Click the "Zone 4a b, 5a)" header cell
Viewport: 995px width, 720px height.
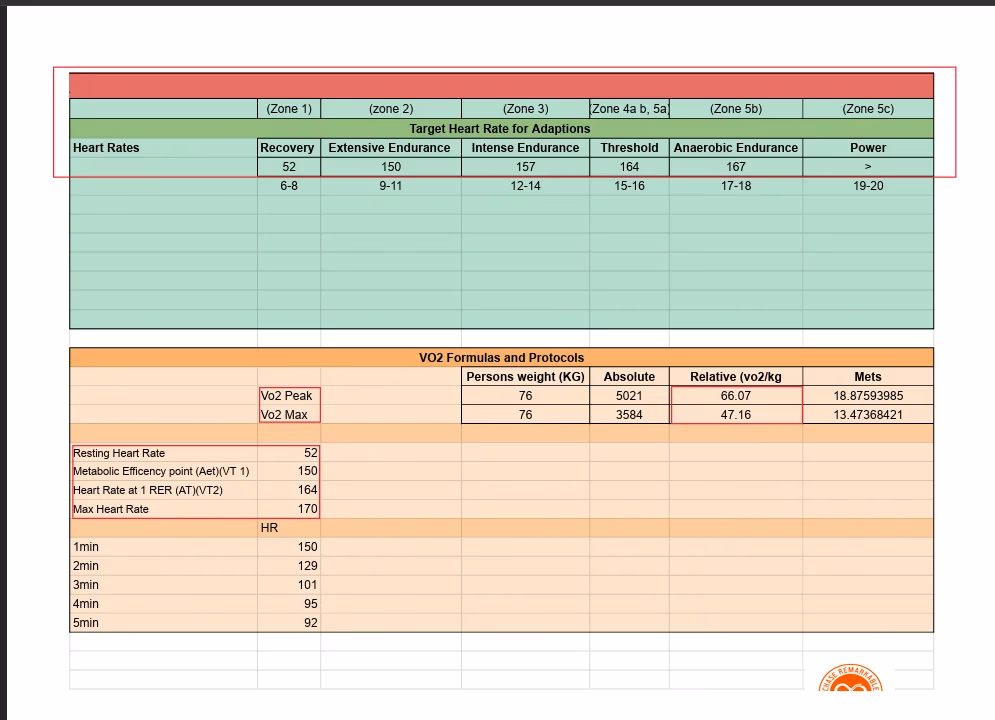point(629,108)
